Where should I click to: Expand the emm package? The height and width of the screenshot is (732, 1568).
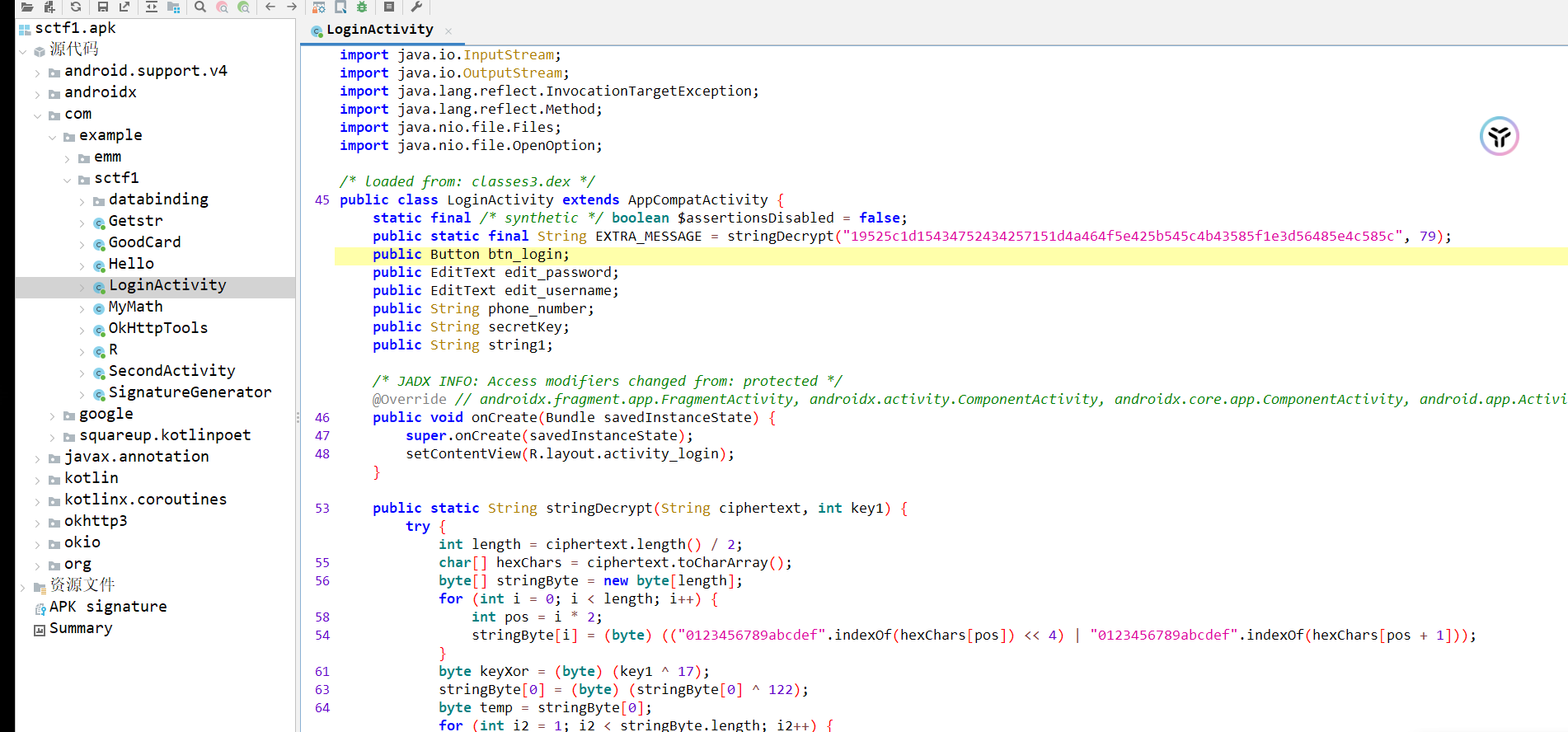click(68, 158)
